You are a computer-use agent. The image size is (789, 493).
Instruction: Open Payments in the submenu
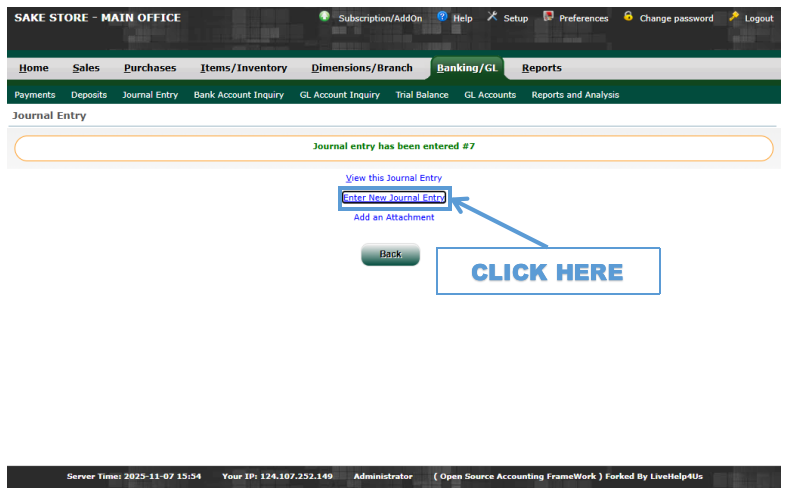[35, 95]
